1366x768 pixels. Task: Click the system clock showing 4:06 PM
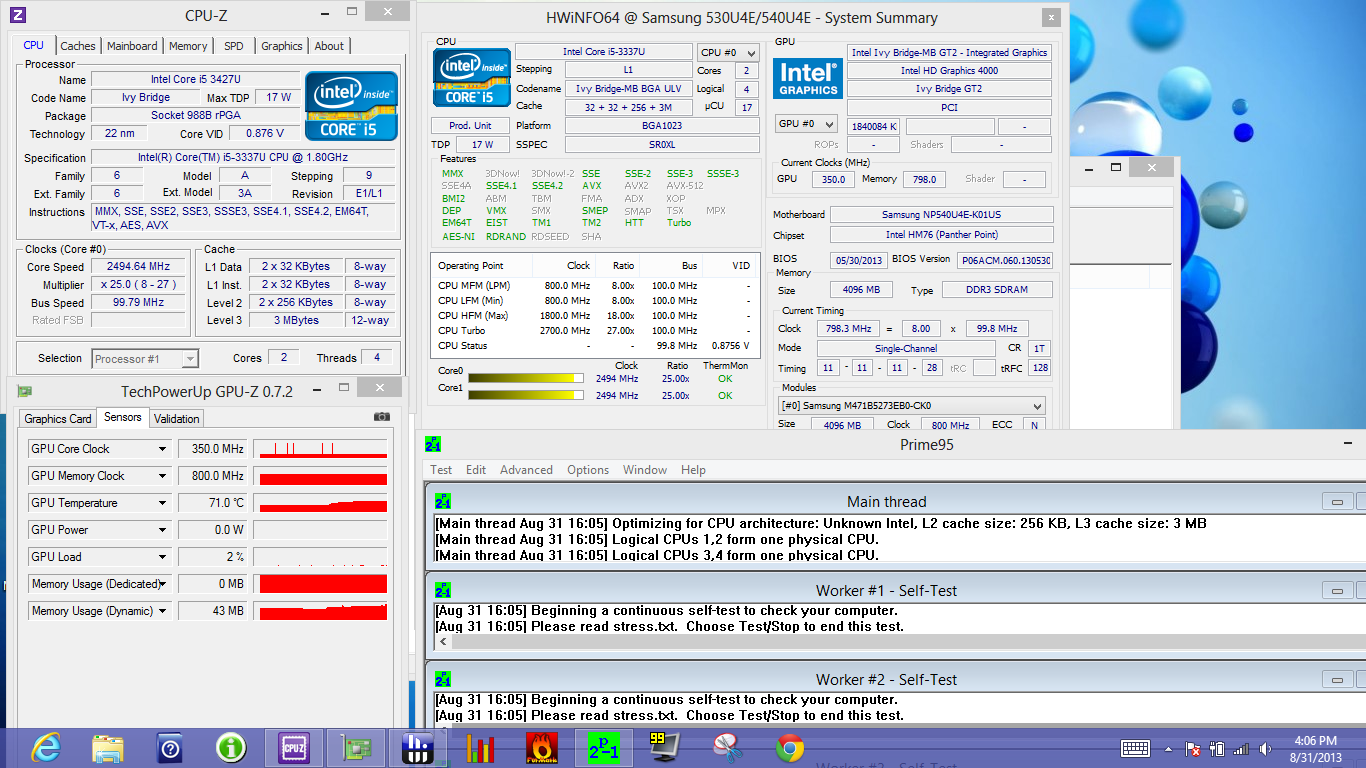(x=1314, y=741)
